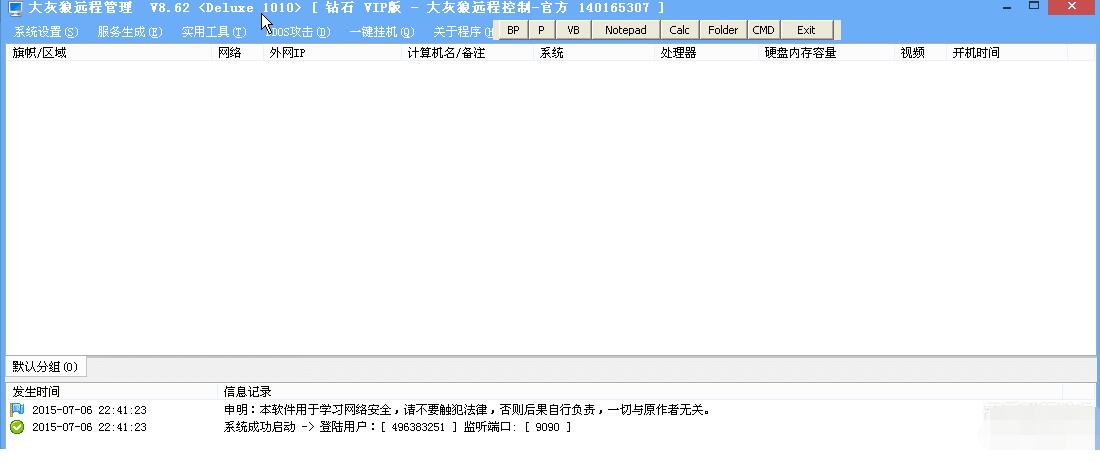Screen dimensions: 1100x463
Task: Open the 实用工具(T) menu
Action: click(213, 32)
